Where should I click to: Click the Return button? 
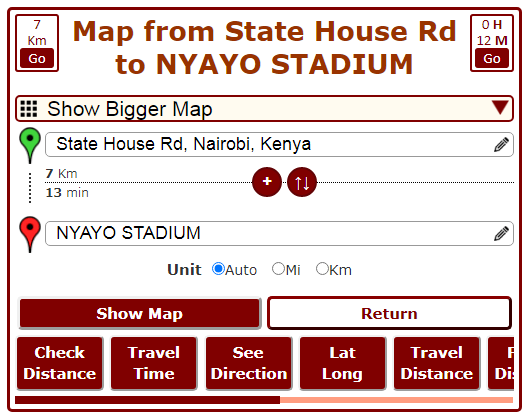click(x=389, y=313)
